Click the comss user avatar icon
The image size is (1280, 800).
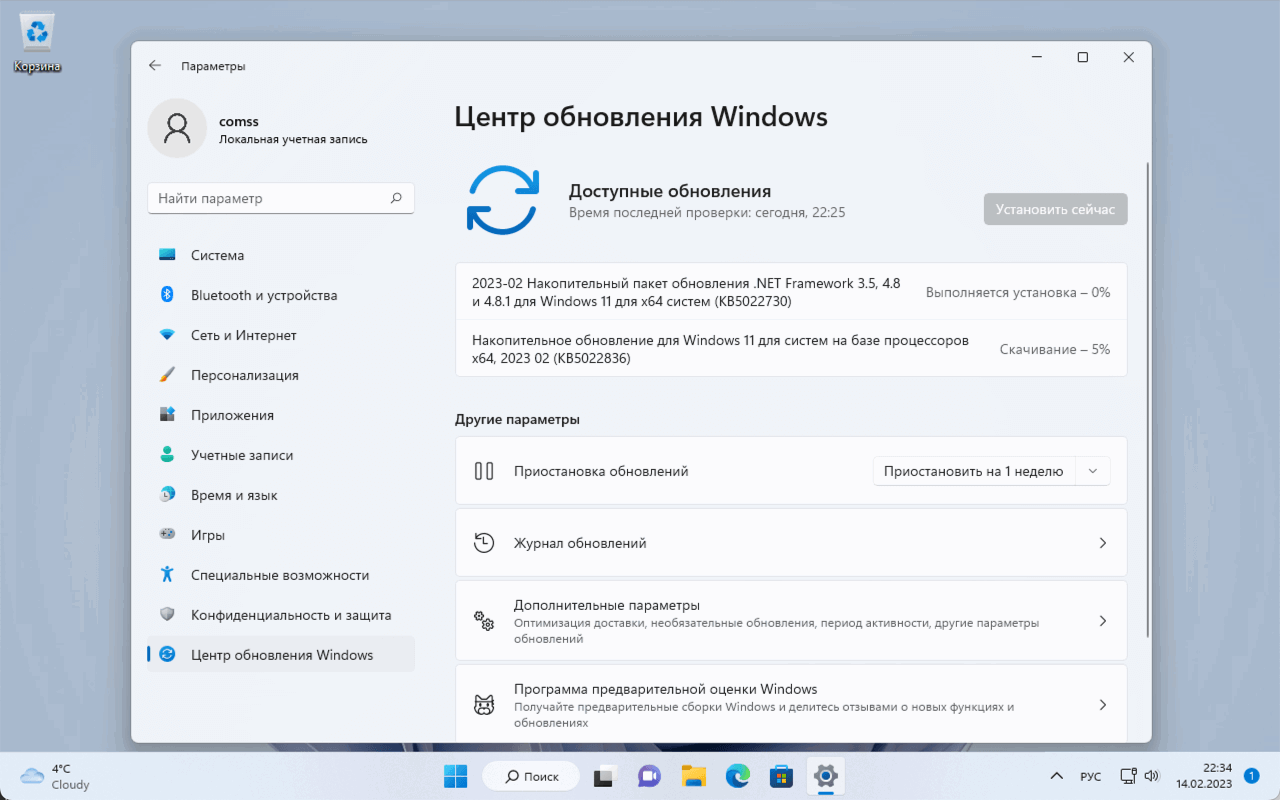pyautogui.click(x=177, y=128)
